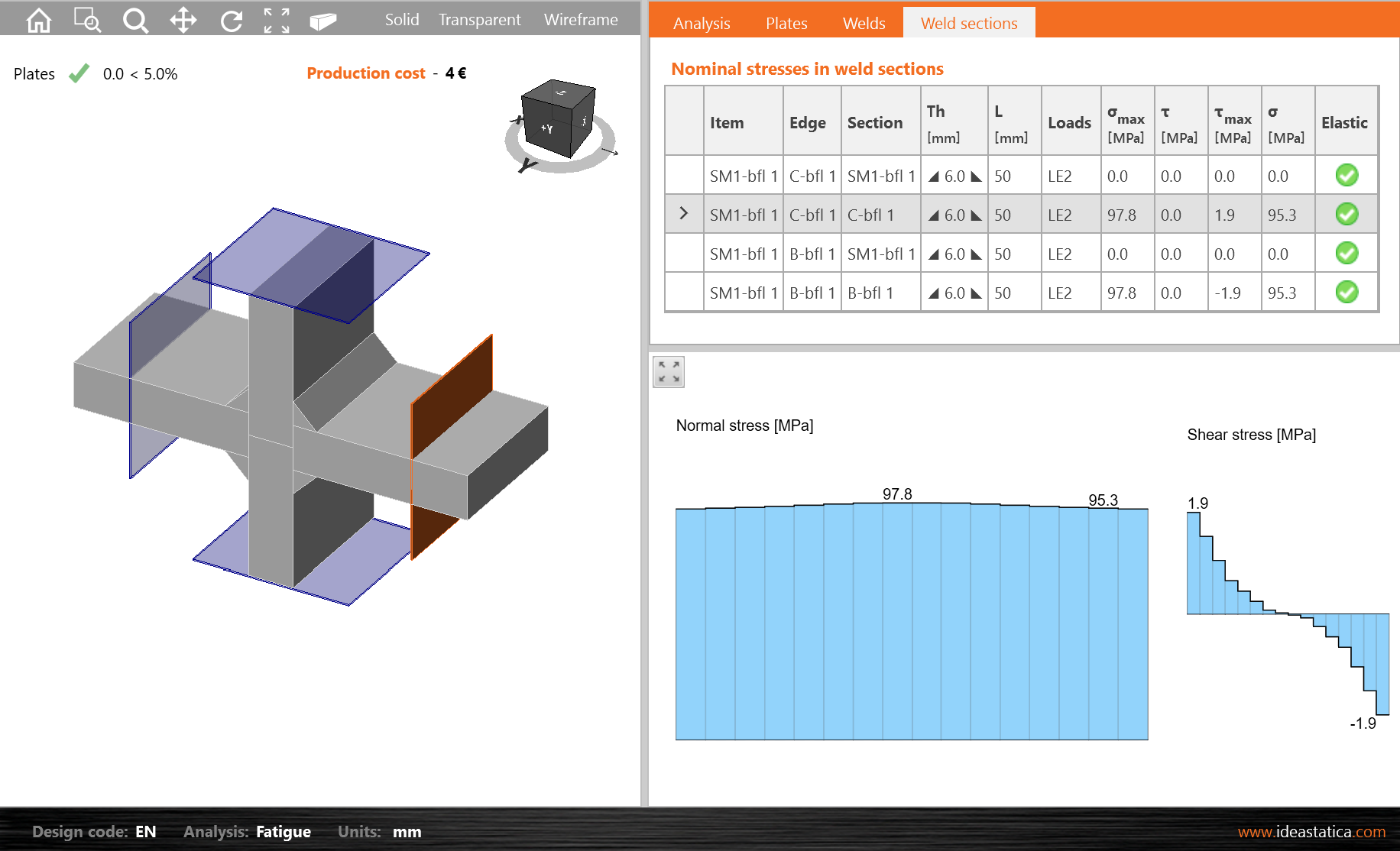Screen dimensions: 1400x851
Task: Enable Wireframe display mode
Action: [581, 20]
